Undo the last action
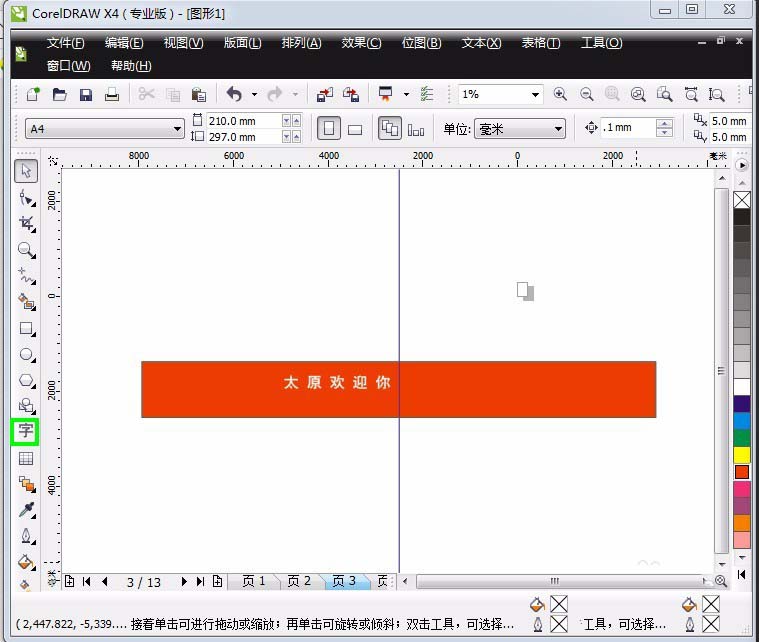The image size is (759, 642). point(234,94)
